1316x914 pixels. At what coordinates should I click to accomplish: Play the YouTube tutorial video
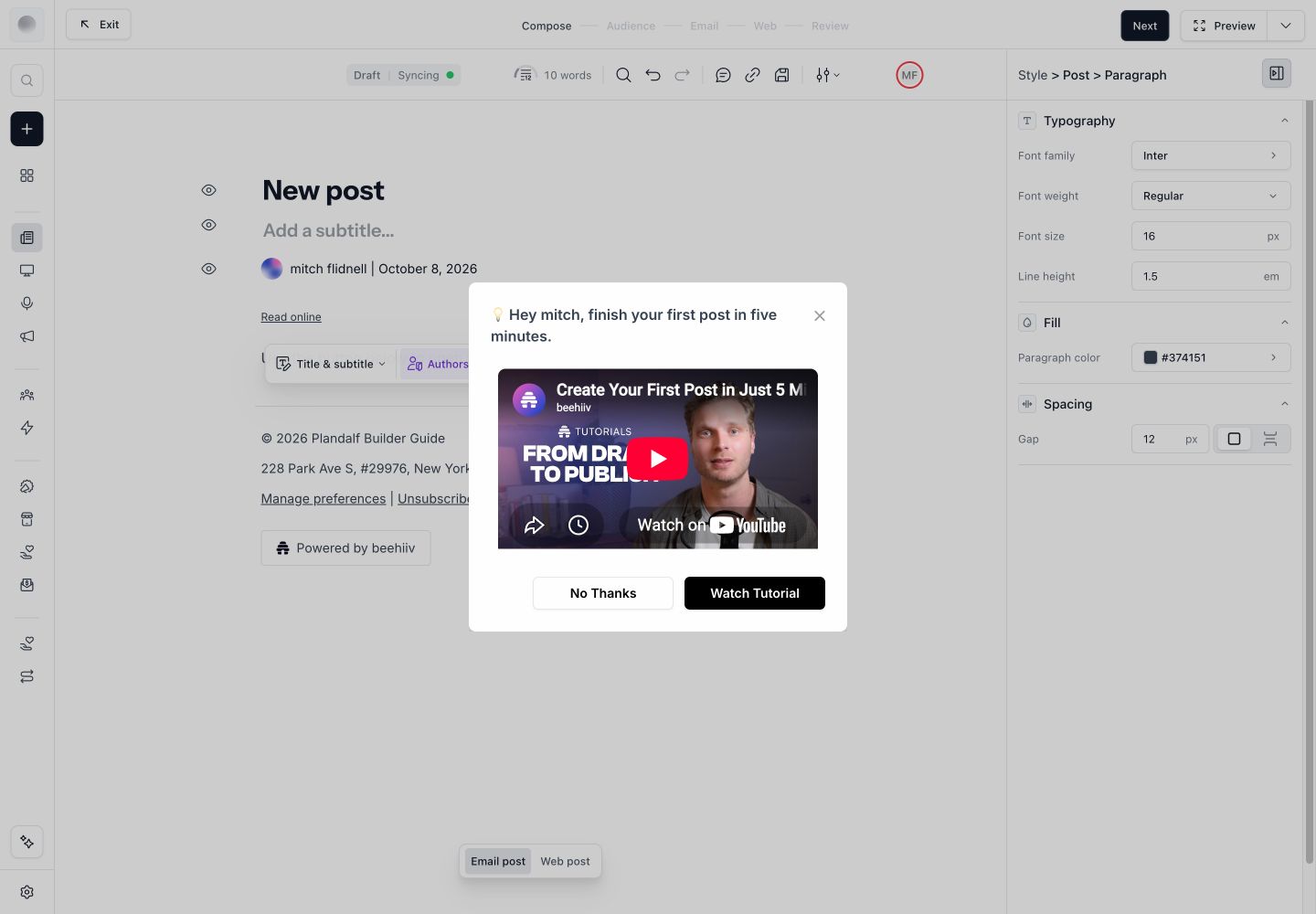point(658,459)
